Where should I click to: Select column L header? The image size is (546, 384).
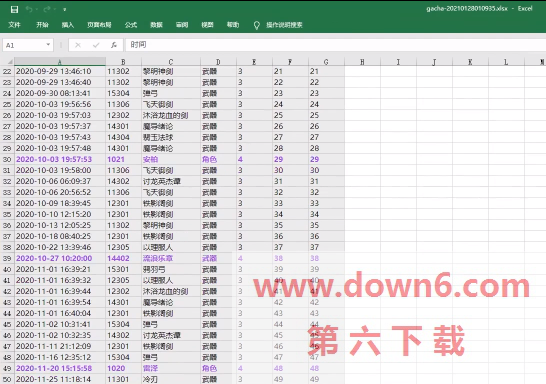click(506, 62)
